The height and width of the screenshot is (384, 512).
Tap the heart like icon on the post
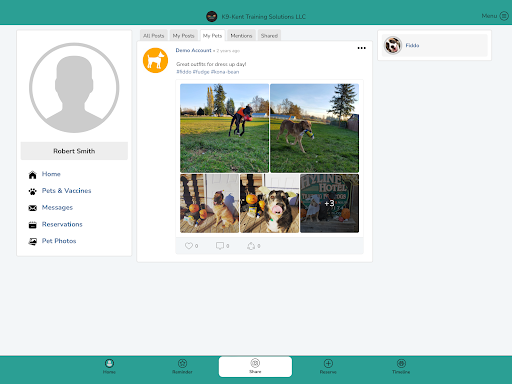(x=189, y=246)
